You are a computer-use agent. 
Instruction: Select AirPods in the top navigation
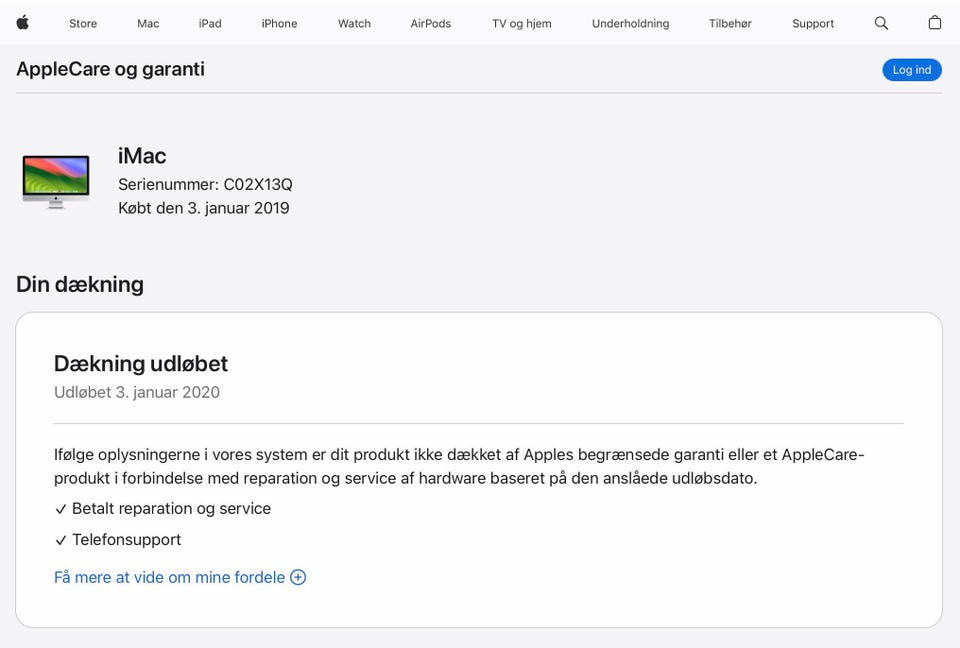tap(431, 24)
